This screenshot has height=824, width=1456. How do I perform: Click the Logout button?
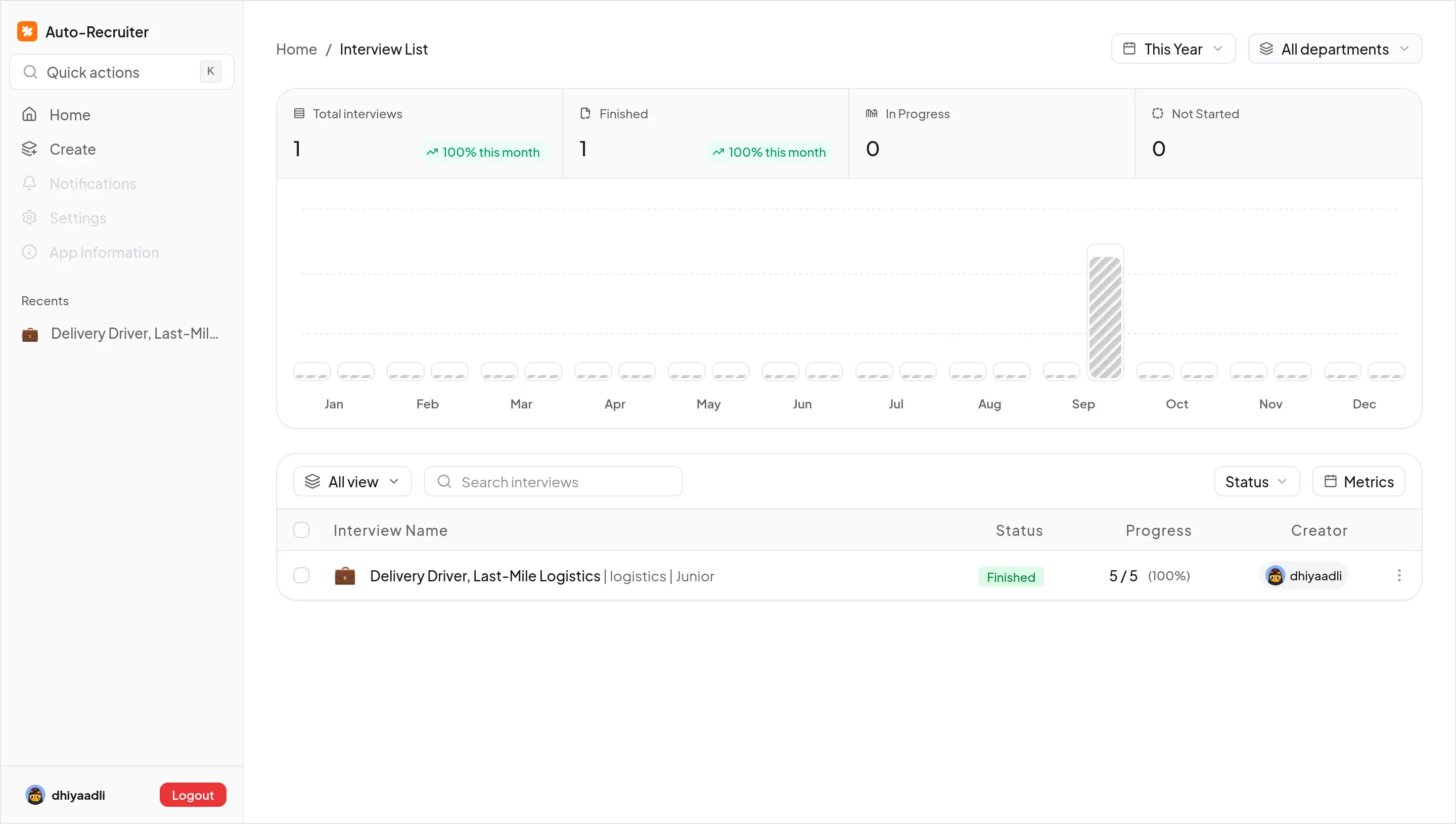(193, 795)
